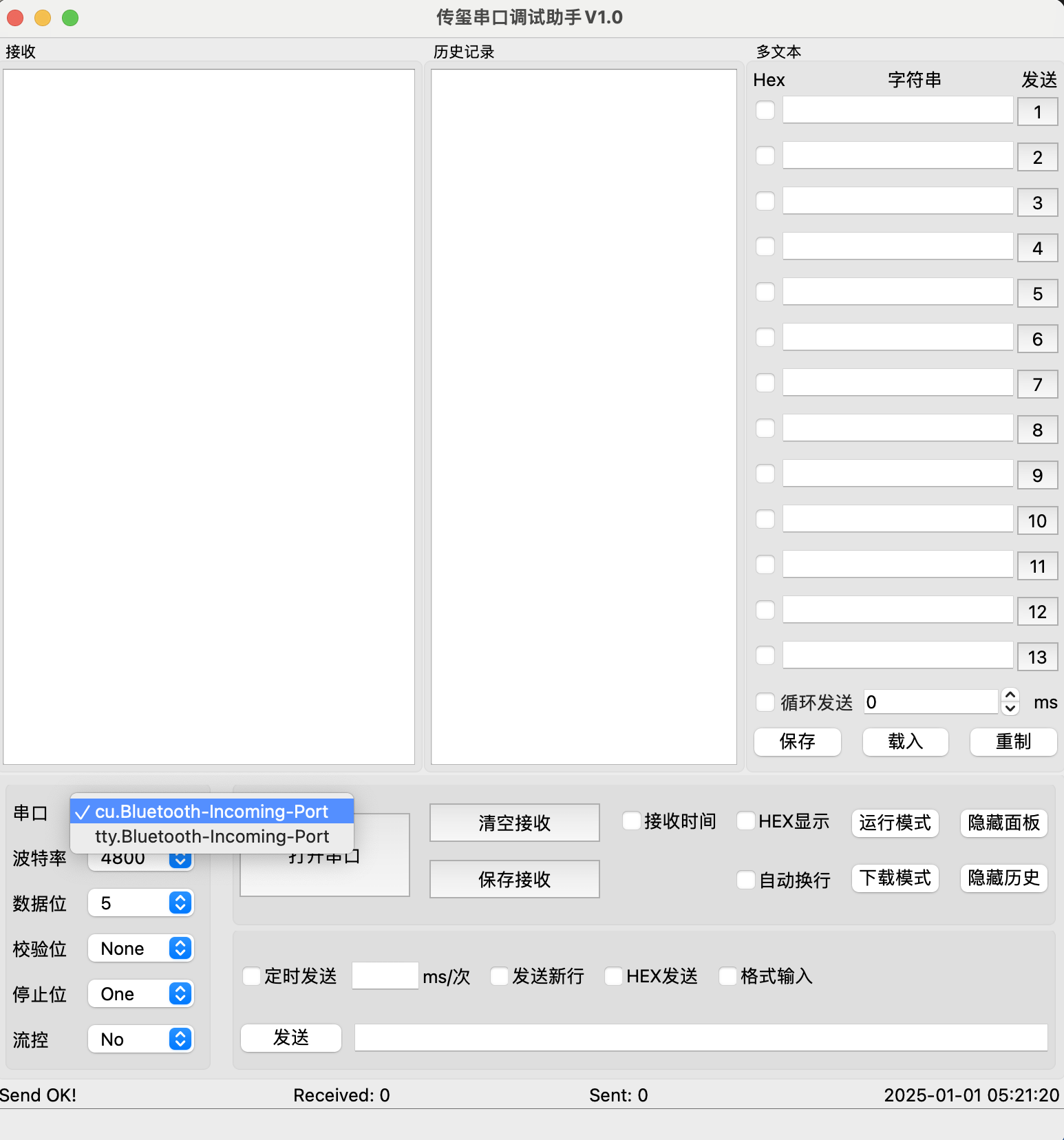Click the 隐藏面板 hide panel button

[x=1003, y=823]
